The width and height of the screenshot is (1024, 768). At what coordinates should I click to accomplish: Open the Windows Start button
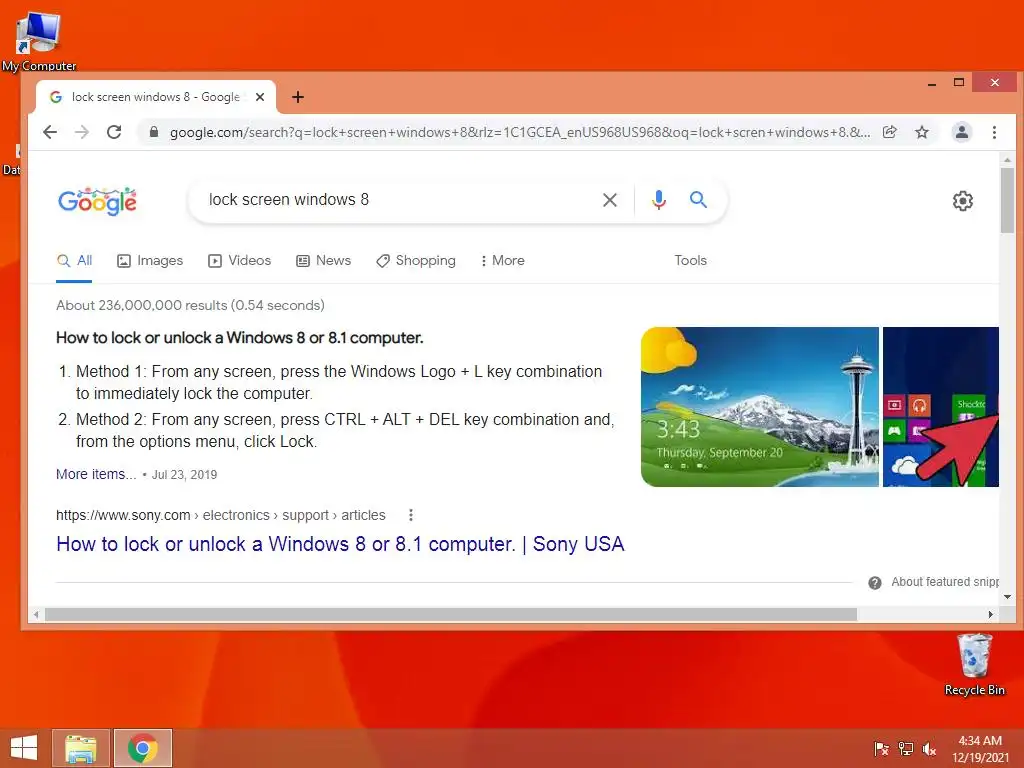coord(24,748)
